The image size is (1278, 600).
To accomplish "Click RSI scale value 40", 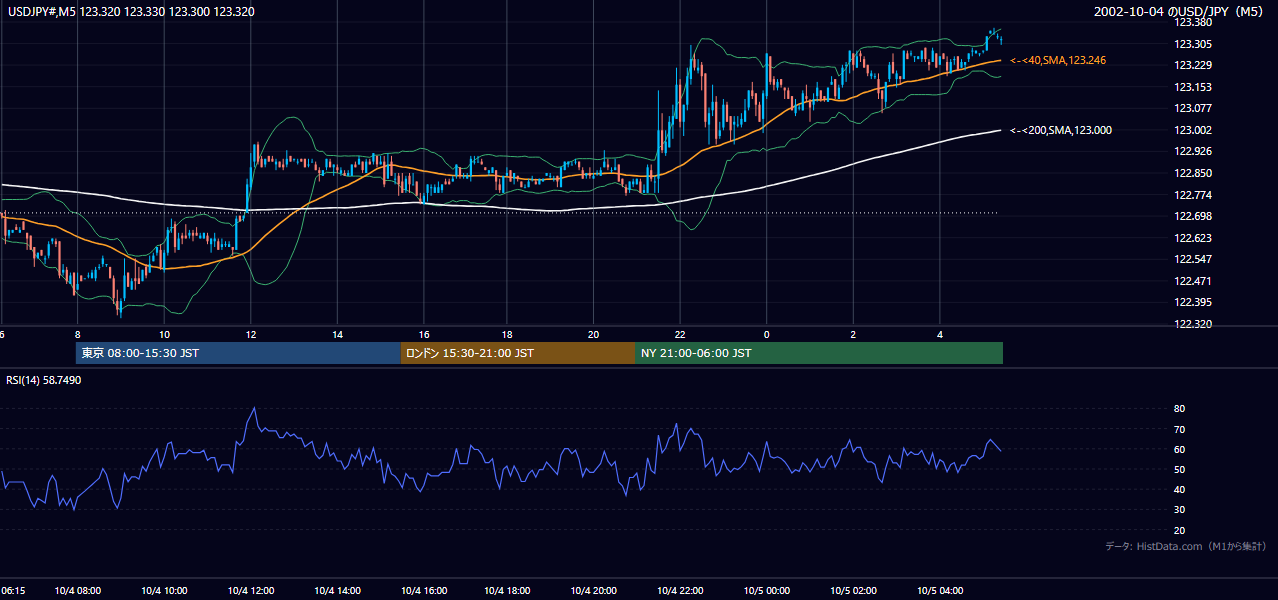I will 1179,490.
